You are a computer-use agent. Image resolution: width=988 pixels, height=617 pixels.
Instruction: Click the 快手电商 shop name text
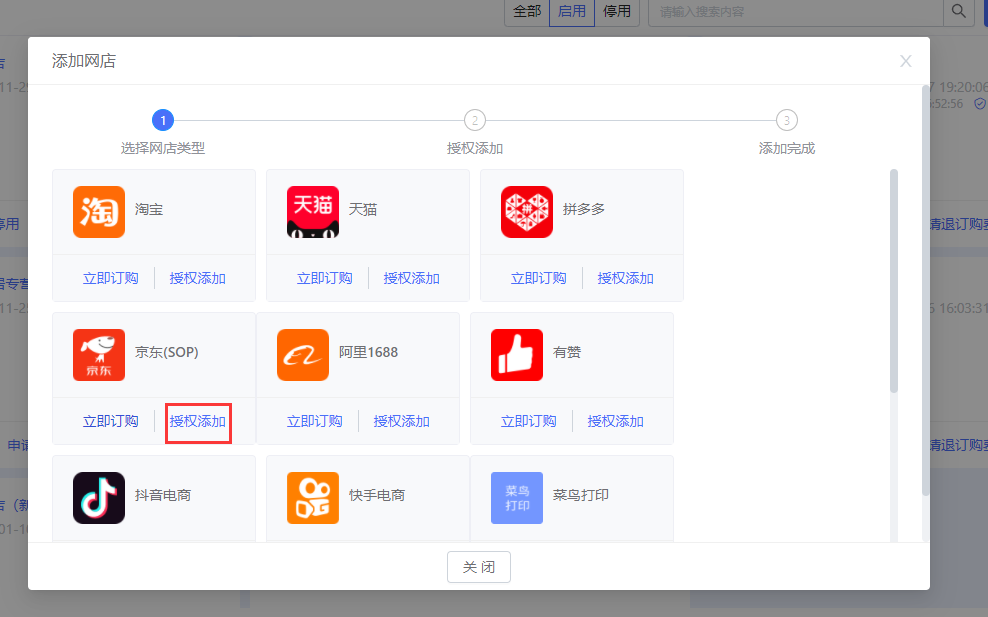(x=377, y=495)
